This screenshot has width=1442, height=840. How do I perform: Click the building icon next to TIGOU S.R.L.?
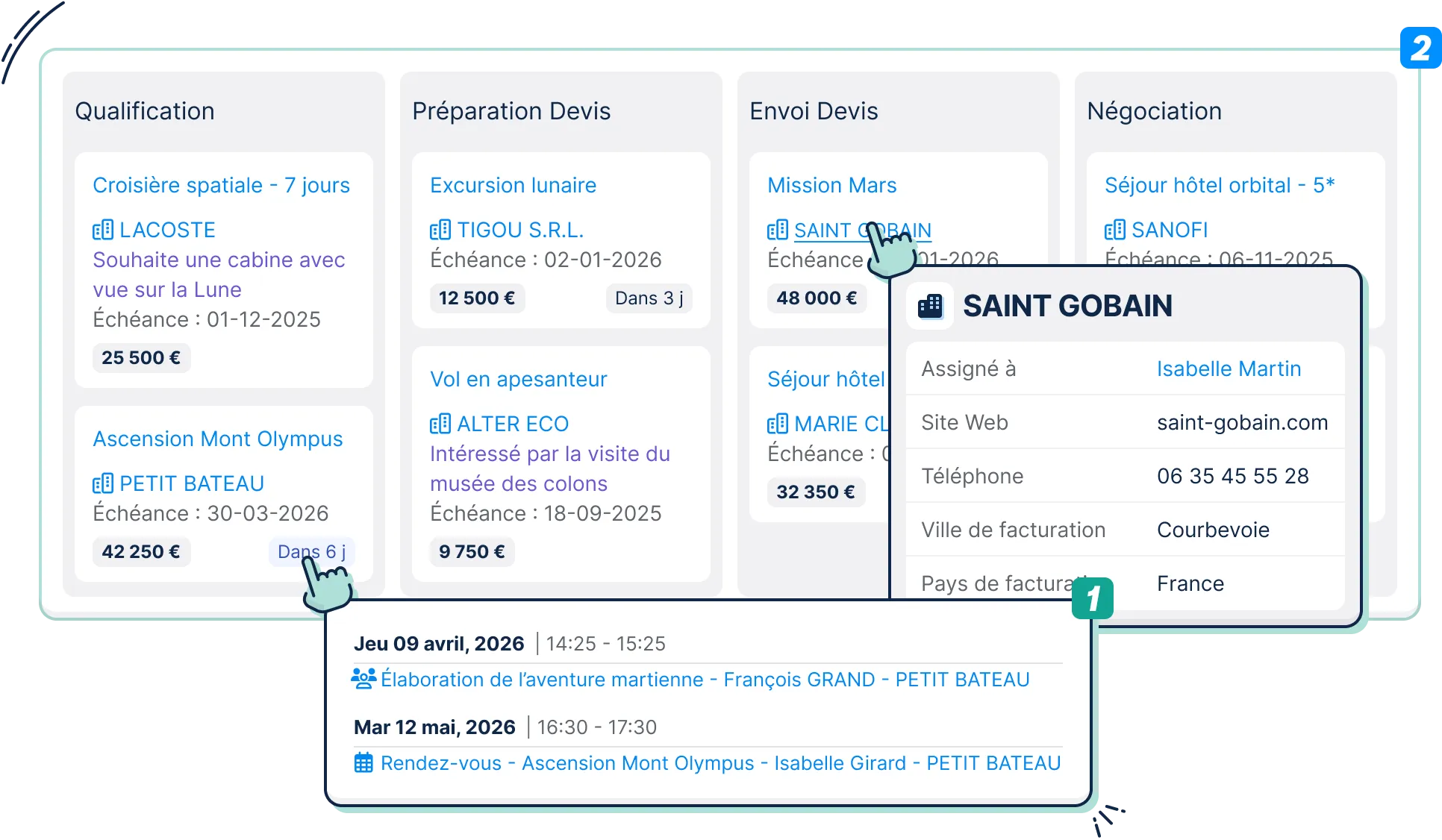pyautogui.click(x=440, y=230)
